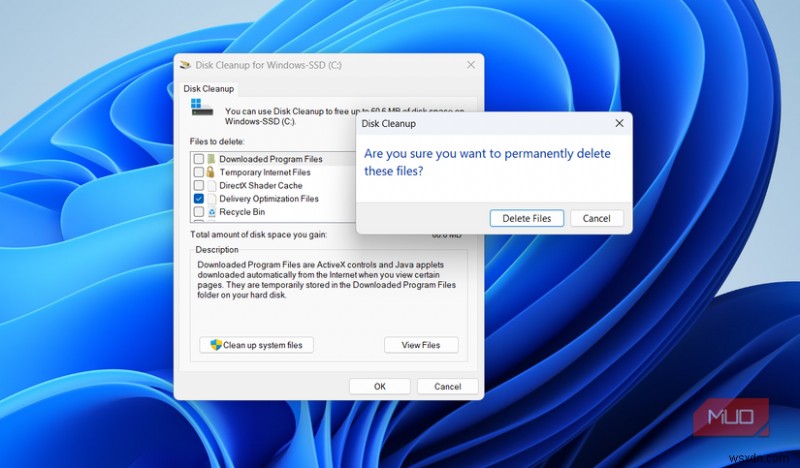Uncheck the Delivery Optimization Files checkbox
Image resolution: width=800 pixels, height=468 pixels.
[x=199, y=199]
